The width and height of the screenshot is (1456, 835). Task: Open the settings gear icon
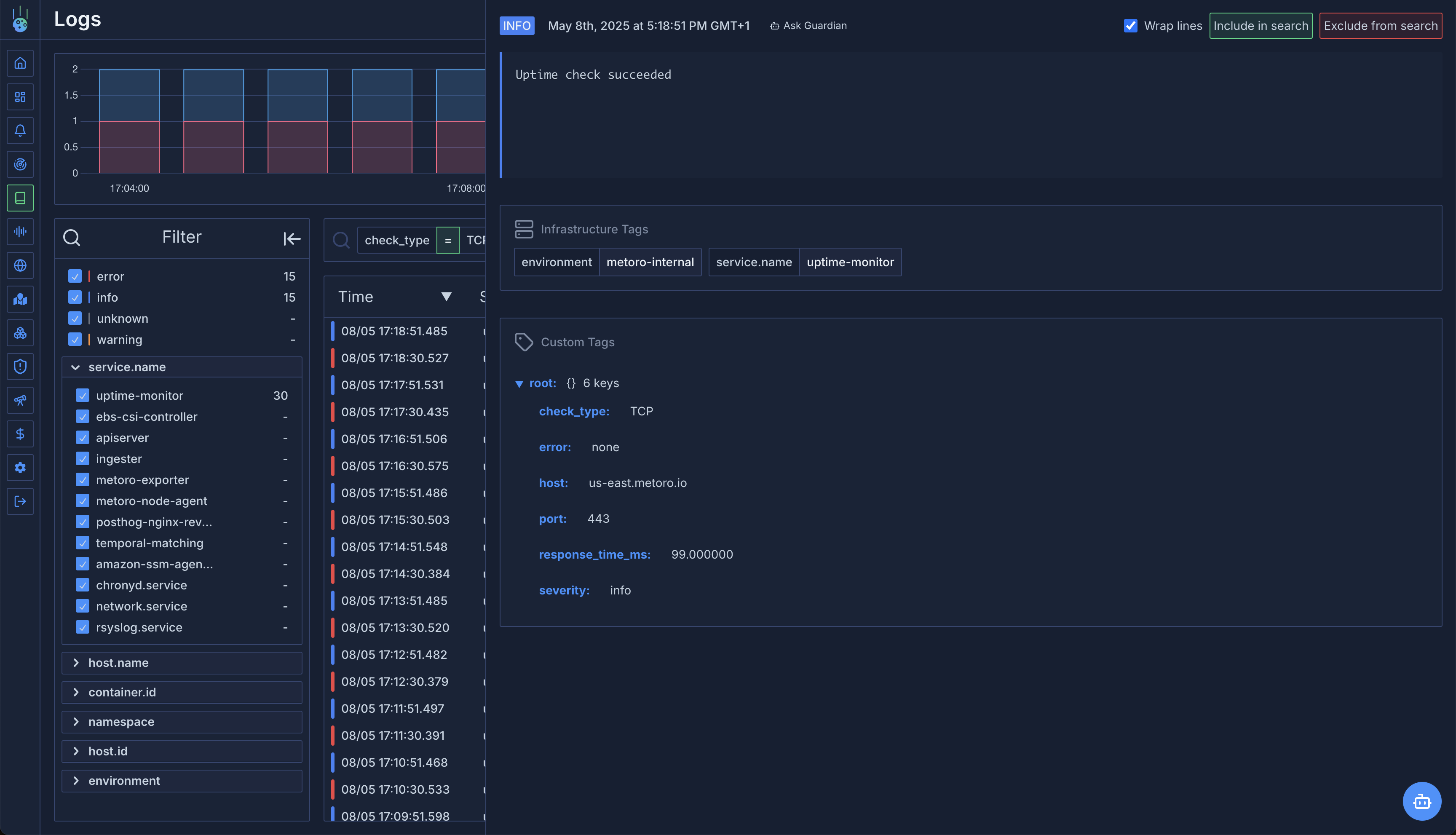pos(20,468)
